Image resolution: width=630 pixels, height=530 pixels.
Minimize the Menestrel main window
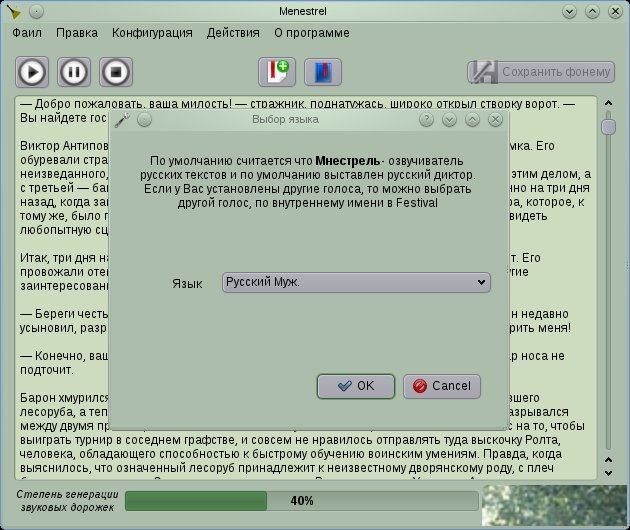(569, 12)
